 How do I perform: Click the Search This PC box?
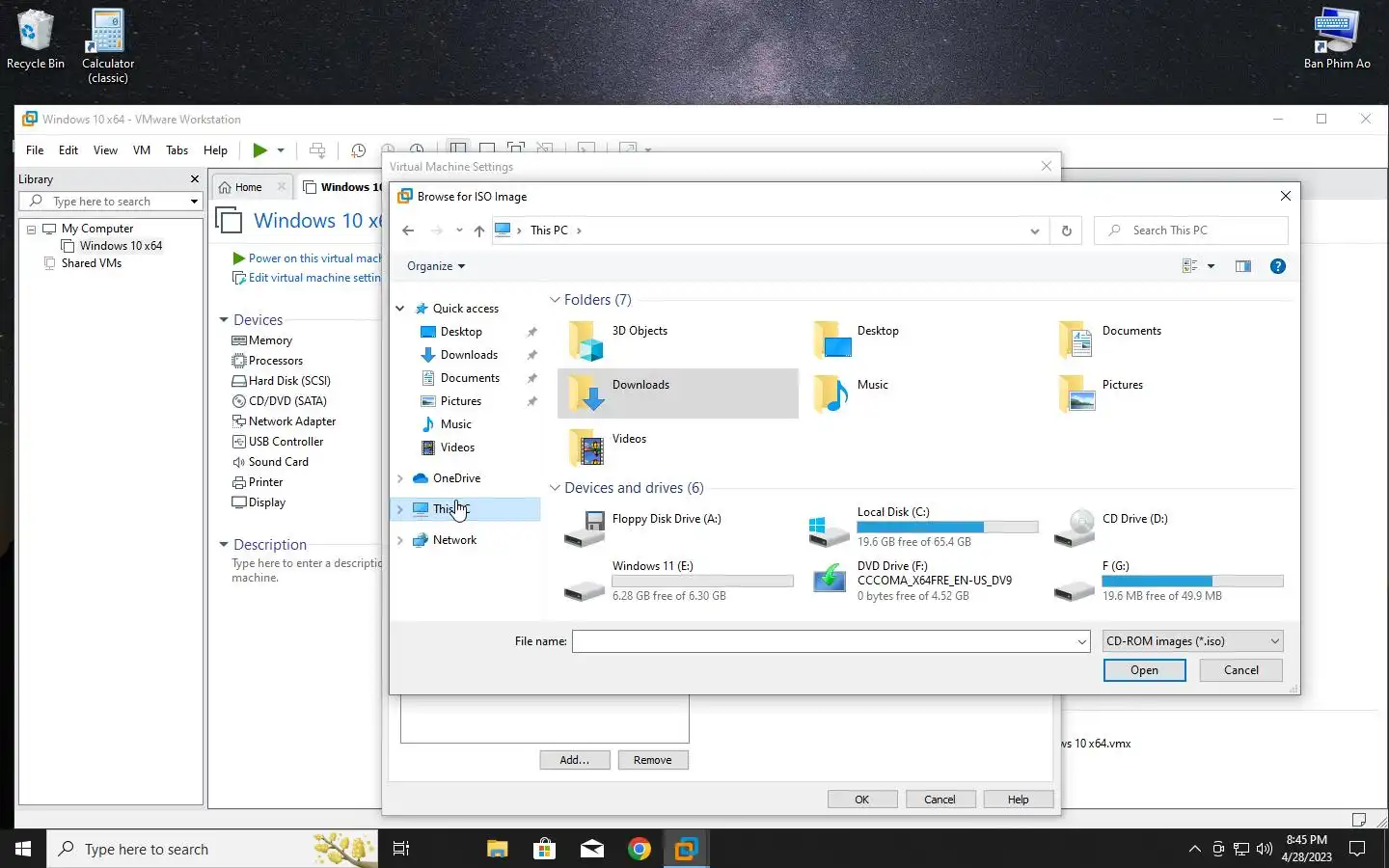coord(1191,231)
